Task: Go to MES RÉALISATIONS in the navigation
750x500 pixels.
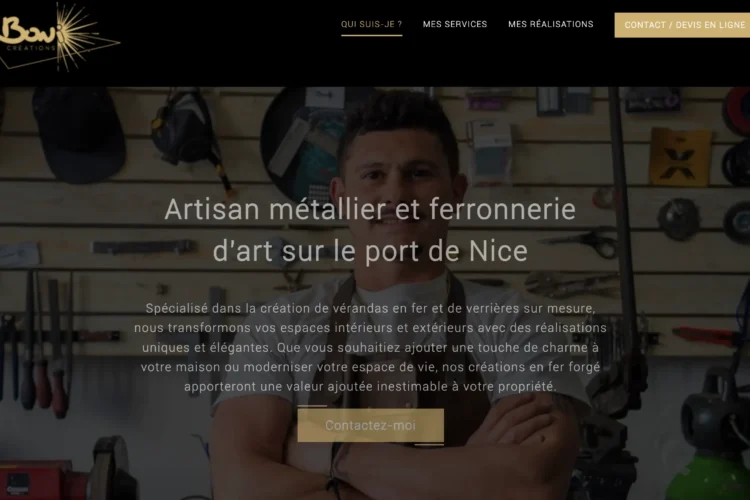Action: click(551, 24)
